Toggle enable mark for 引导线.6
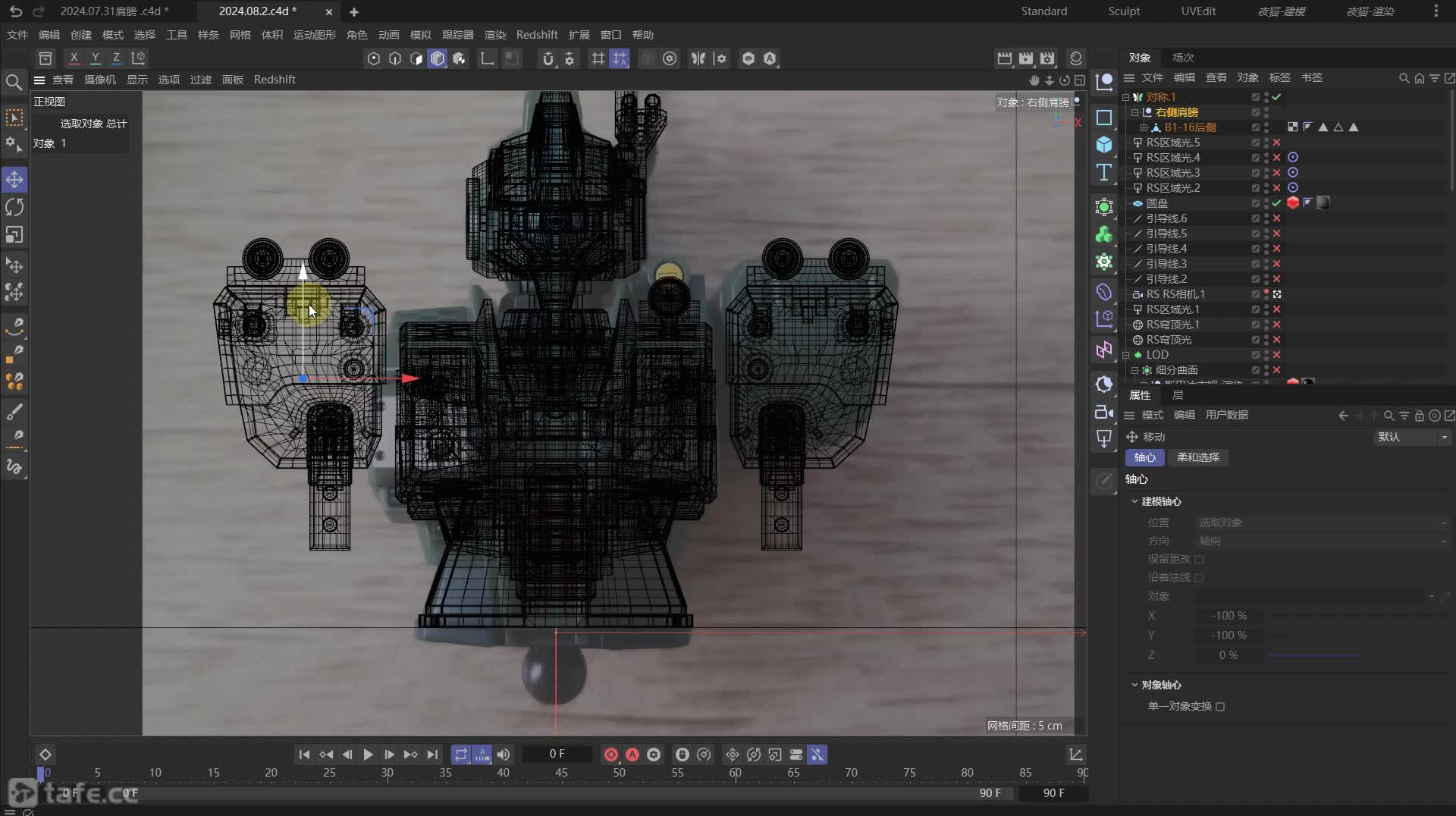1456x816 pixels. click(1277, 218)
